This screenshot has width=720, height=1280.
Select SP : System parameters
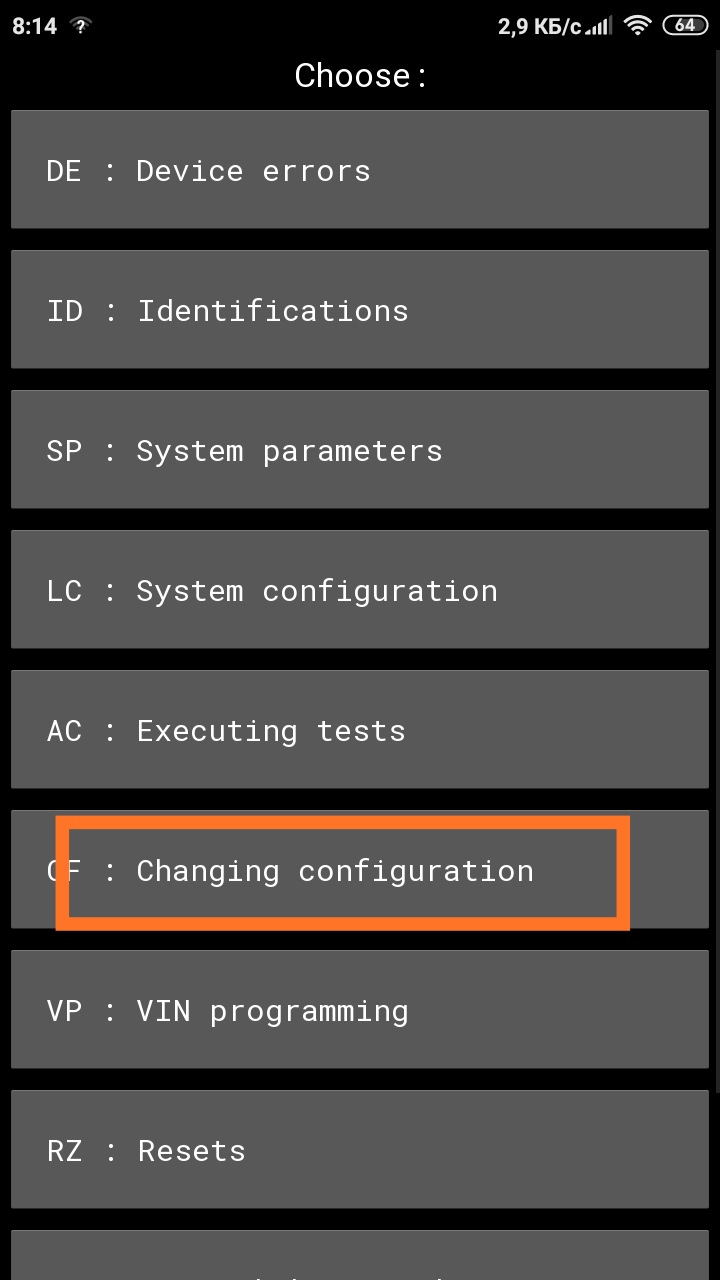[360, 450]
